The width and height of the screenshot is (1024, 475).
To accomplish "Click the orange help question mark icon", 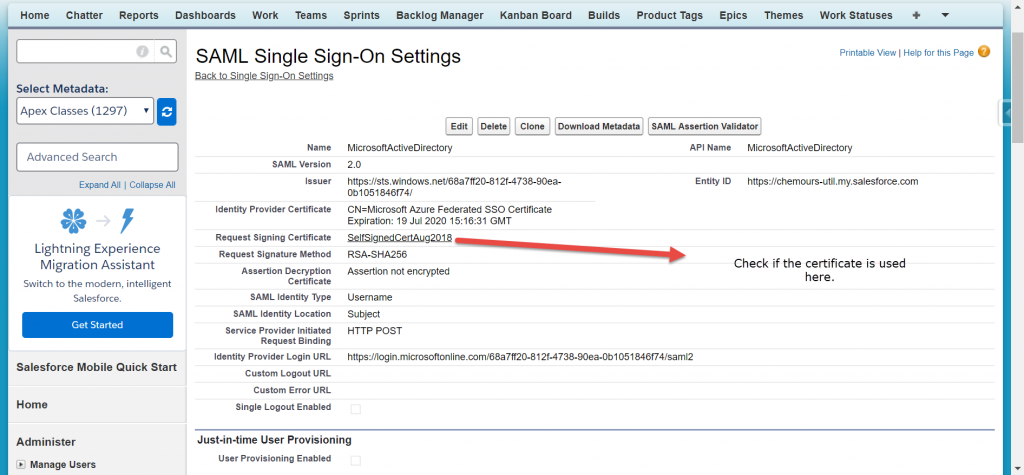I will click(984, 52).
